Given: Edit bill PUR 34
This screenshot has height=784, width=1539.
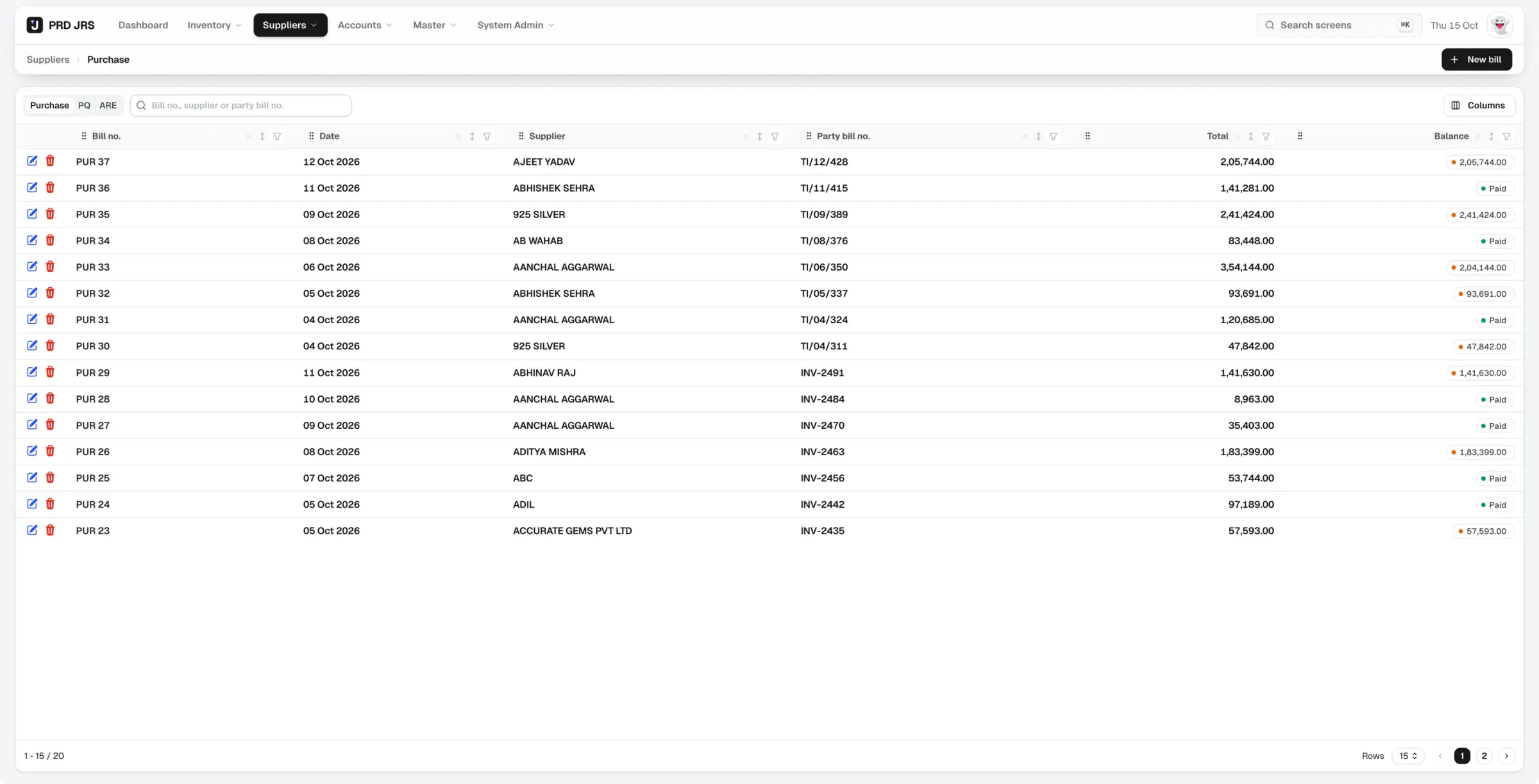Looking at the screenshot, I should [32, 240].
